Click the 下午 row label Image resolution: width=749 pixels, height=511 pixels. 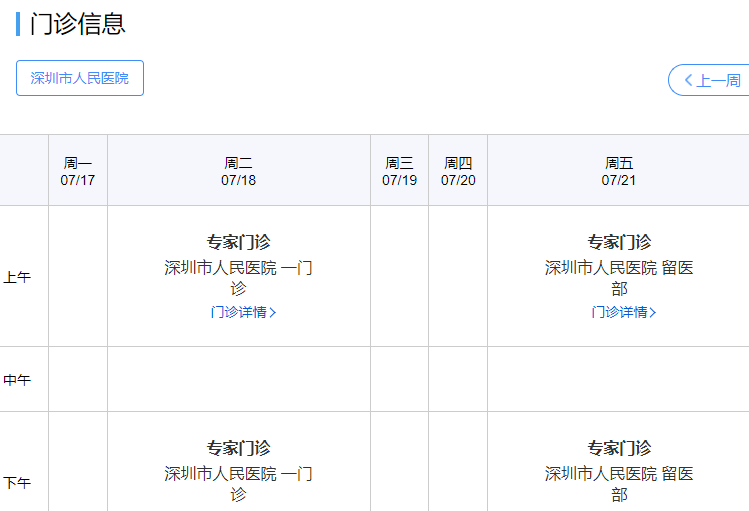coord(17,483)
